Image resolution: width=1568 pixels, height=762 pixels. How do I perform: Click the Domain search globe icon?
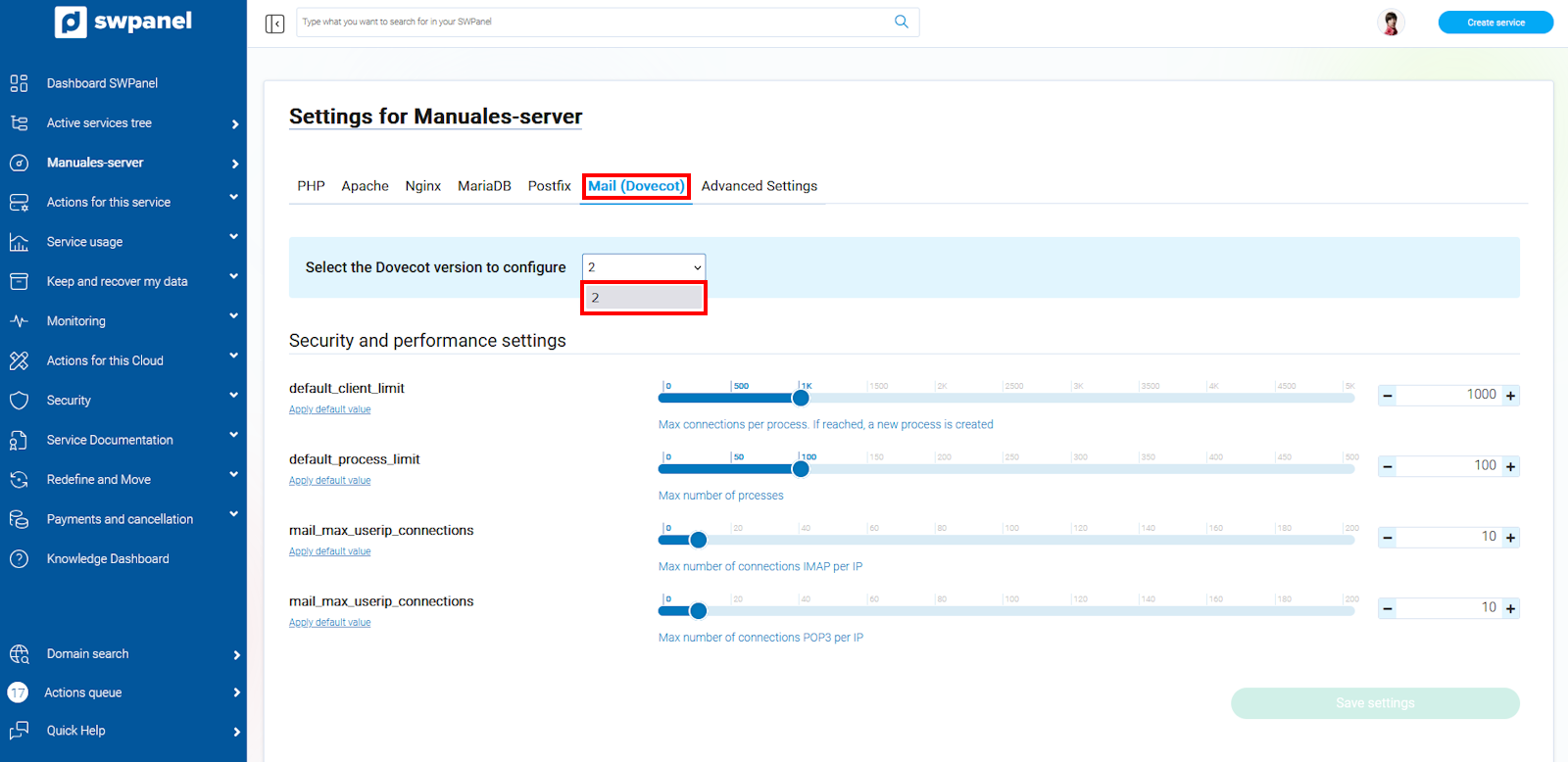click(19, 654)
